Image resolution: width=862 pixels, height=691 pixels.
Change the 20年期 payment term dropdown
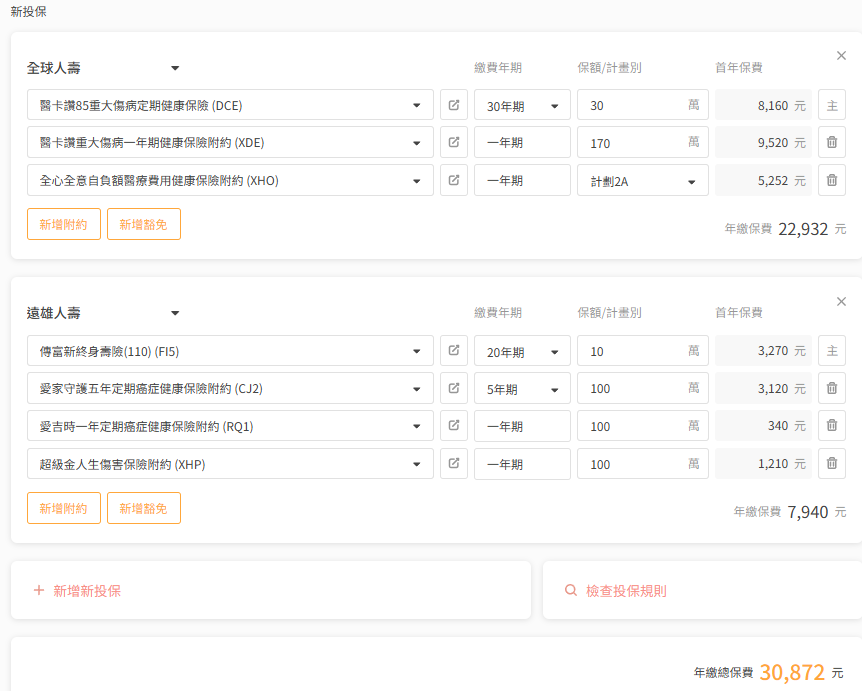(522, 351)
